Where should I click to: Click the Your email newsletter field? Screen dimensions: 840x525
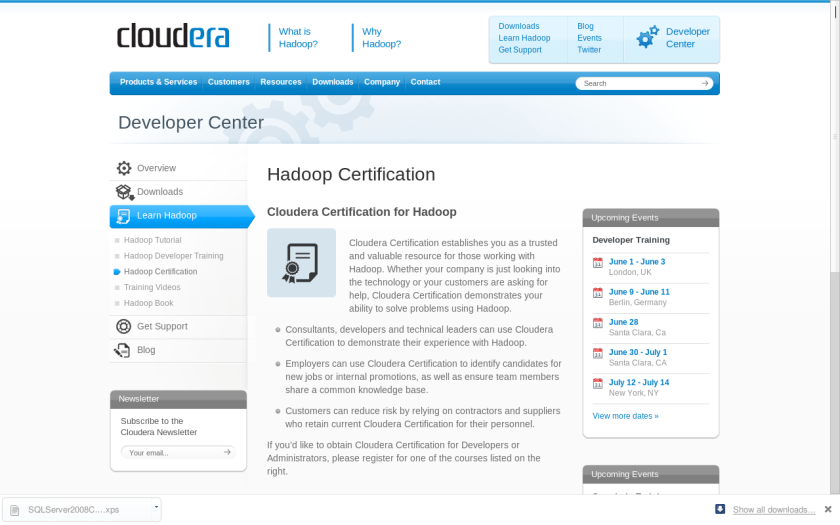[170, 452]
